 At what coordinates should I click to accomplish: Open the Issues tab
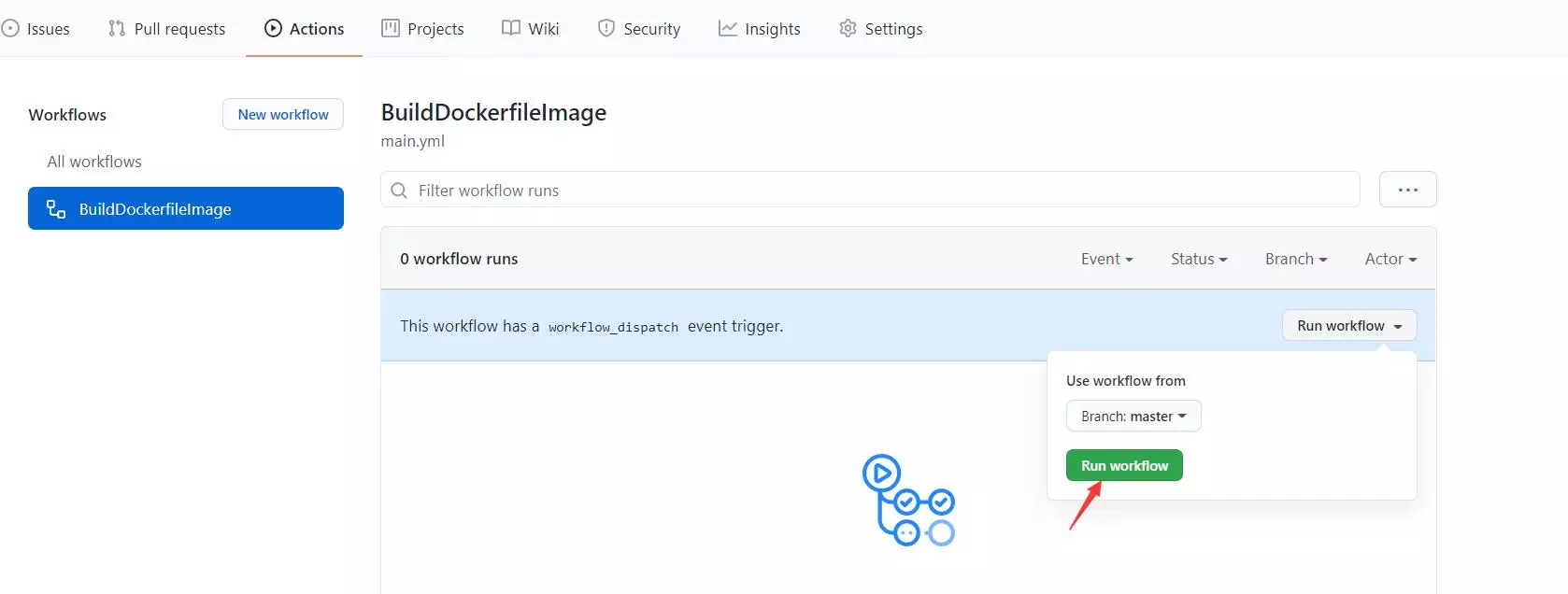[36, 29]
